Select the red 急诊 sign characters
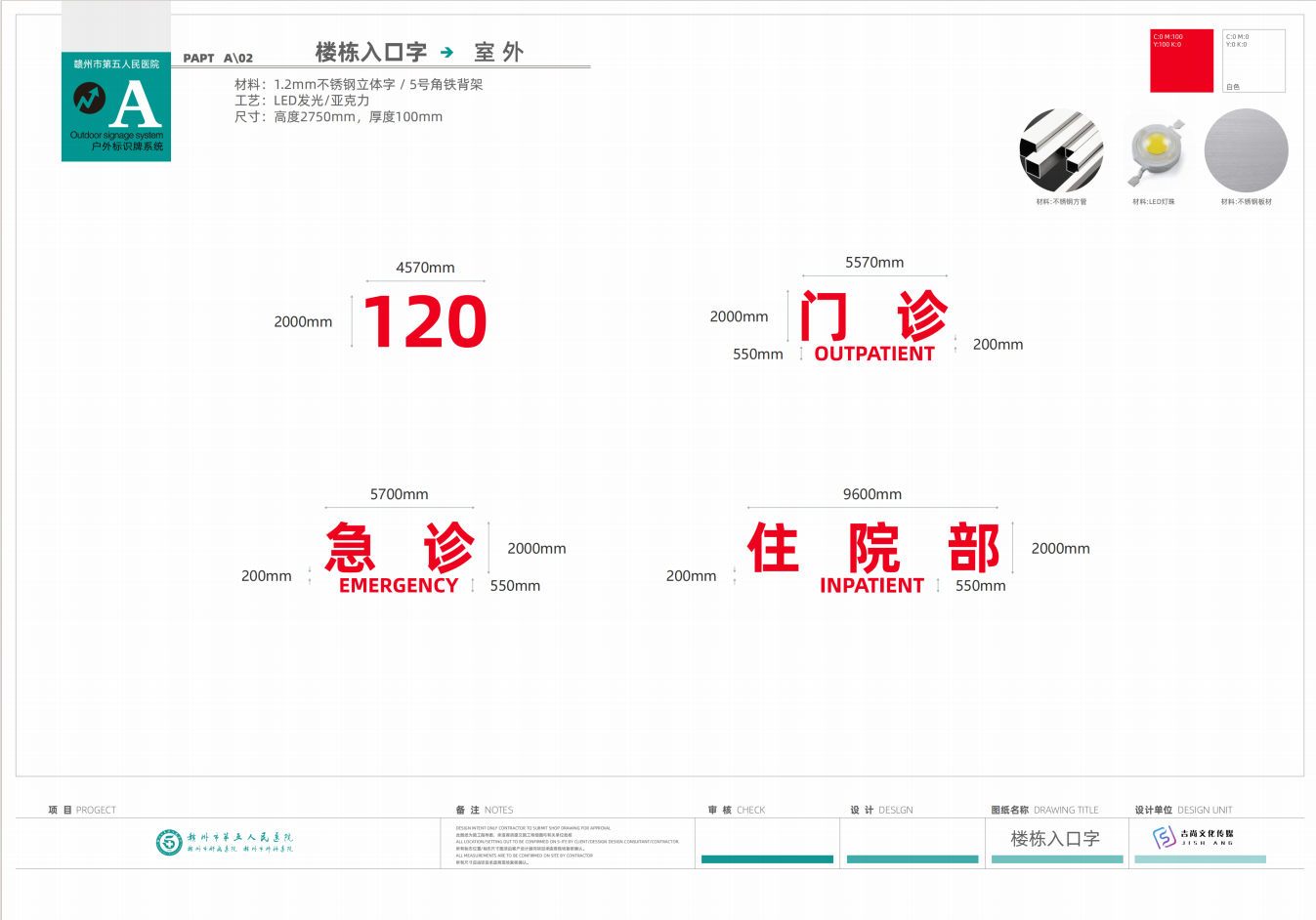The height and width of the screenshot is (920, 1316). pos(400,547)
